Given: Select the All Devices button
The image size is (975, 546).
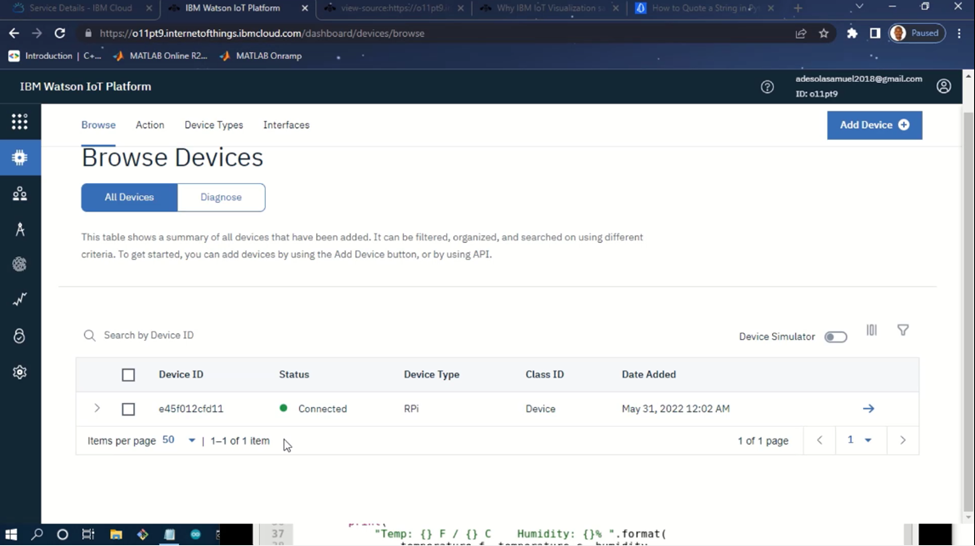Looking at the screenshot, I should click(x=129, y=197).
